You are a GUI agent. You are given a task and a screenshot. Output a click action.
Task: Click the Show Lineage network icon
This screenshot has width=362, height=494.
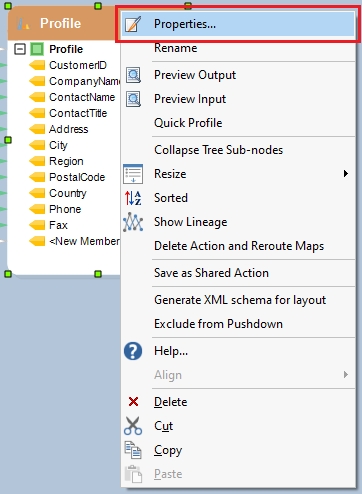(x=133, y=222)
